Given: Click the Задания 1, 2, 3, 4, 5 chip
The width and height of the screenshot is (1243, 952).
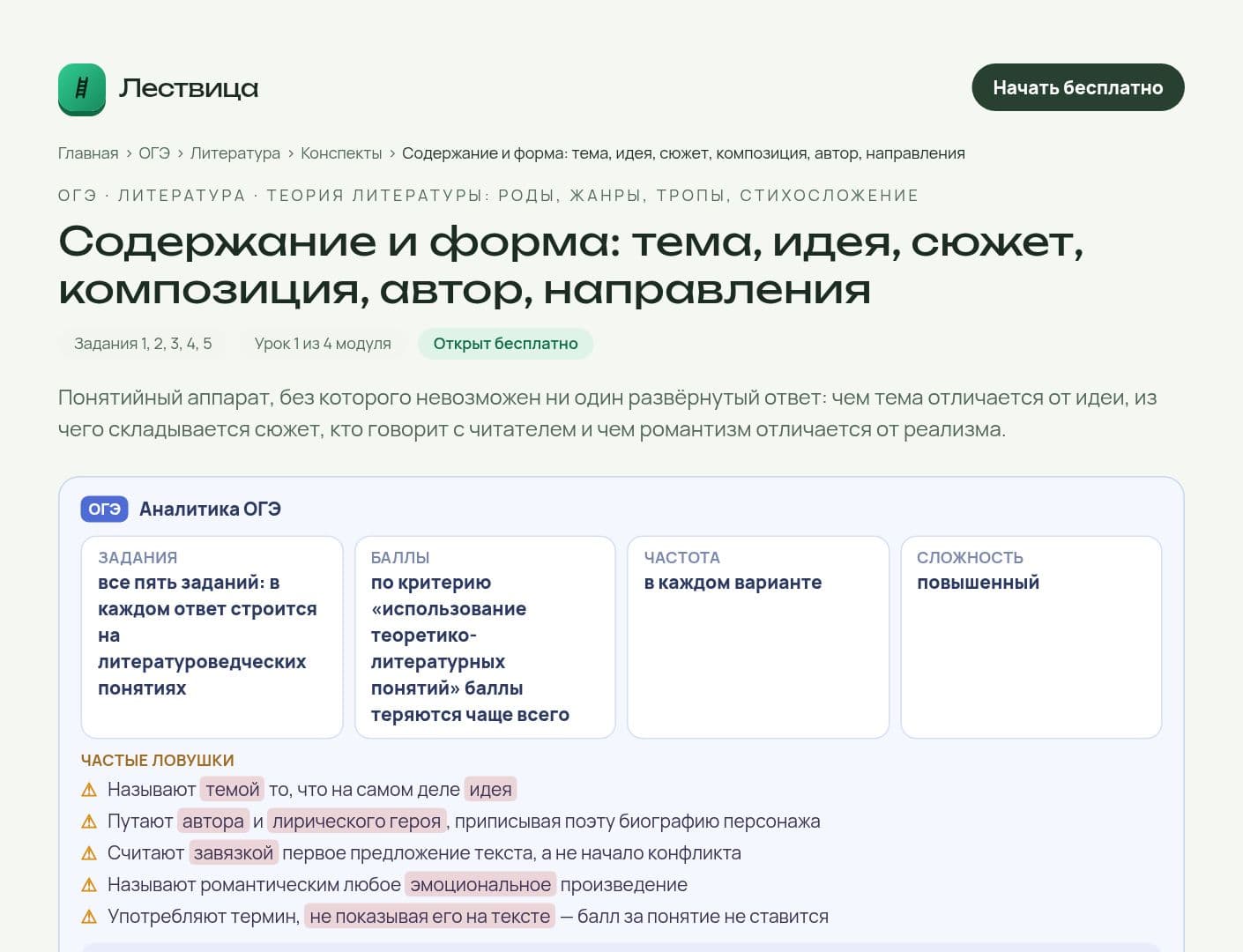Looking at the screenshot, I should point(143,344).
